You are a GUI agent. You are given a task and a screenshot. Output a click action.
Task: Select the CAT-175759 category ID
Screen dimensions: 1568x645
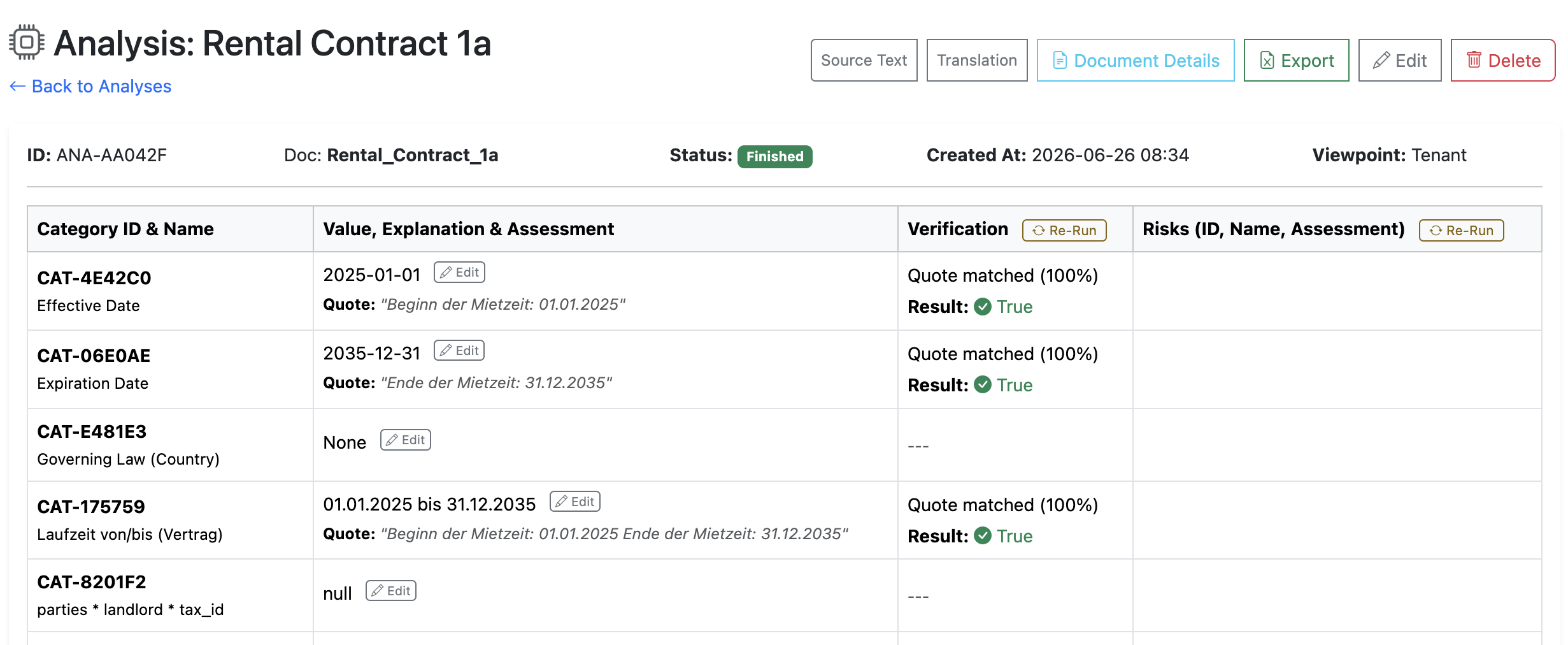click(91, 507)
